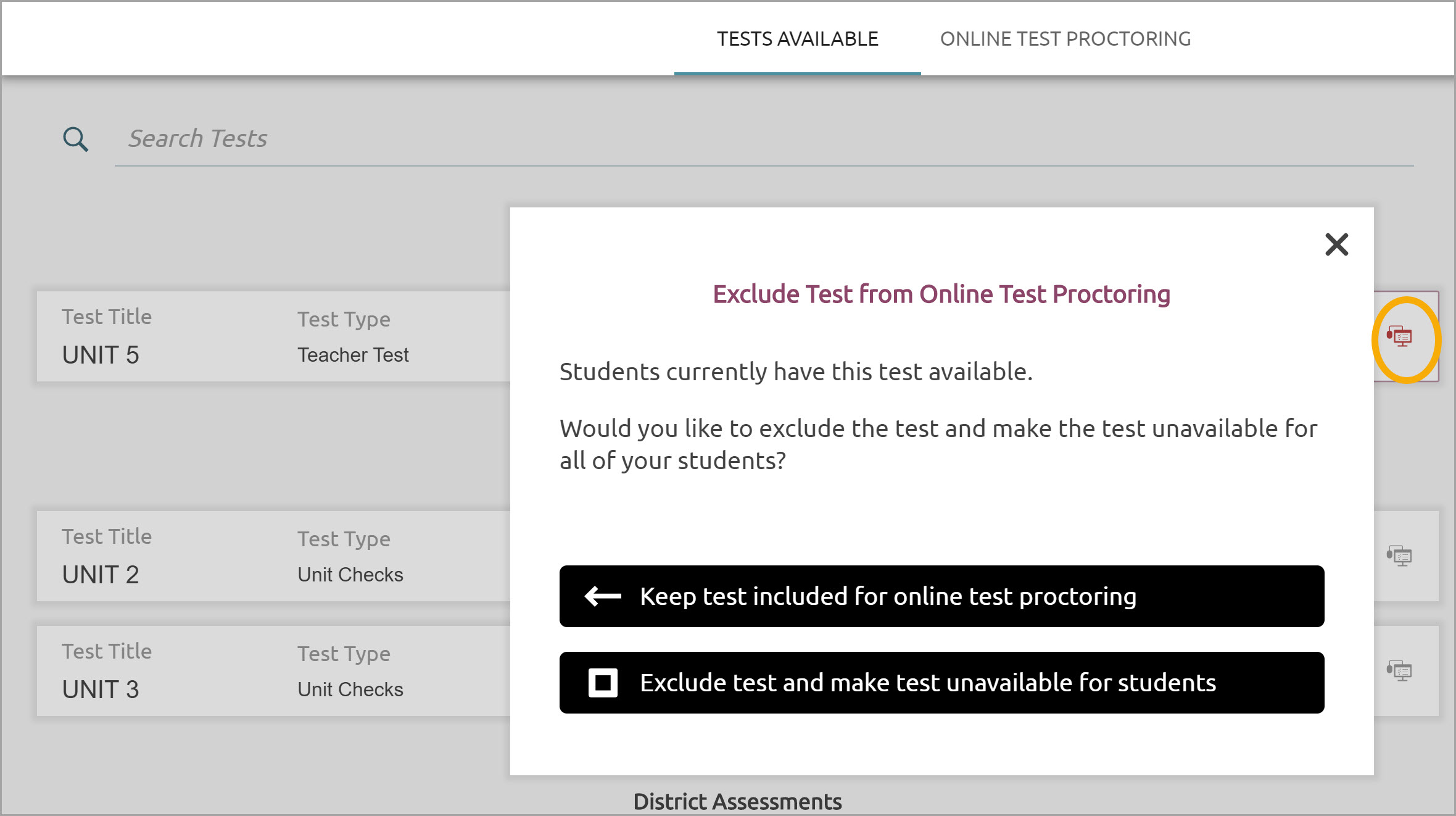This screenshot has height=816, width=1456.
Task: Click the back arrow icon on the keep-test button
Action: pos(600,596)
